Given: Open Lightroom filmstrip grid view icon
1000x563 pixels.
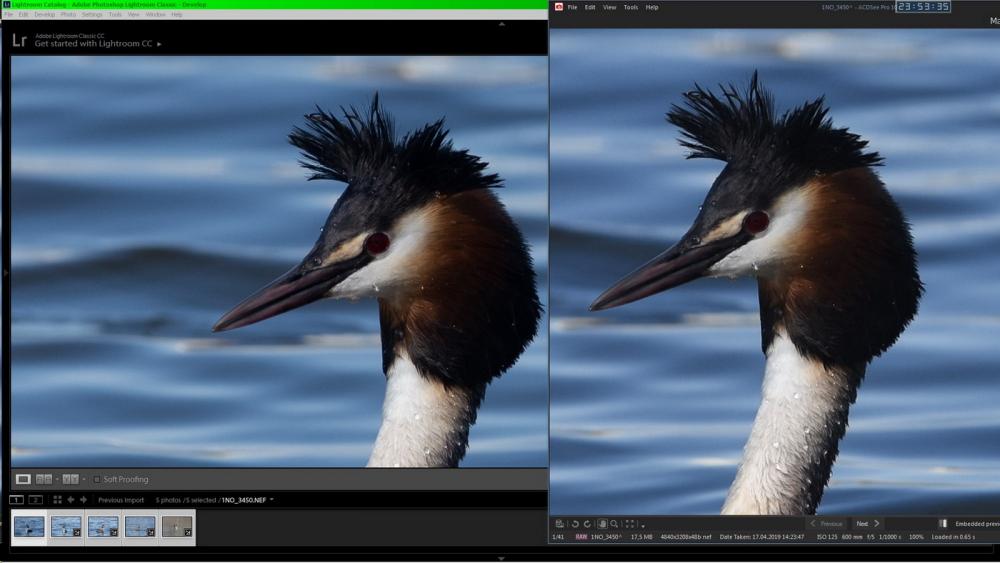Looking at the screenshot, I should pyautogui.click(x=57, y=500).
